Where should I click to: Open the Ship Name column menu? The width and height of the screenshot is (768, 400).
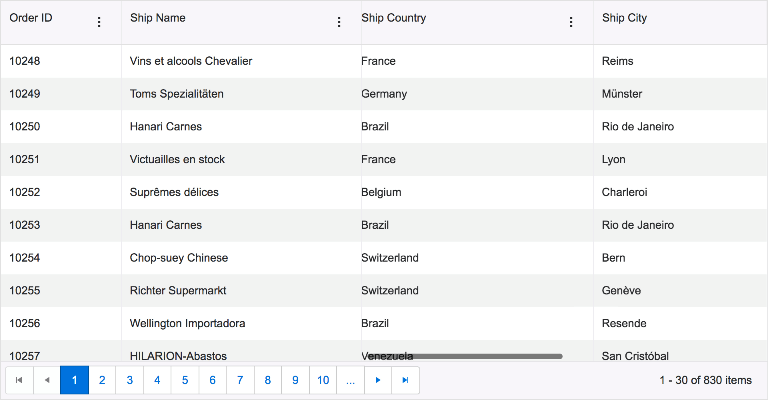(338, 22)
